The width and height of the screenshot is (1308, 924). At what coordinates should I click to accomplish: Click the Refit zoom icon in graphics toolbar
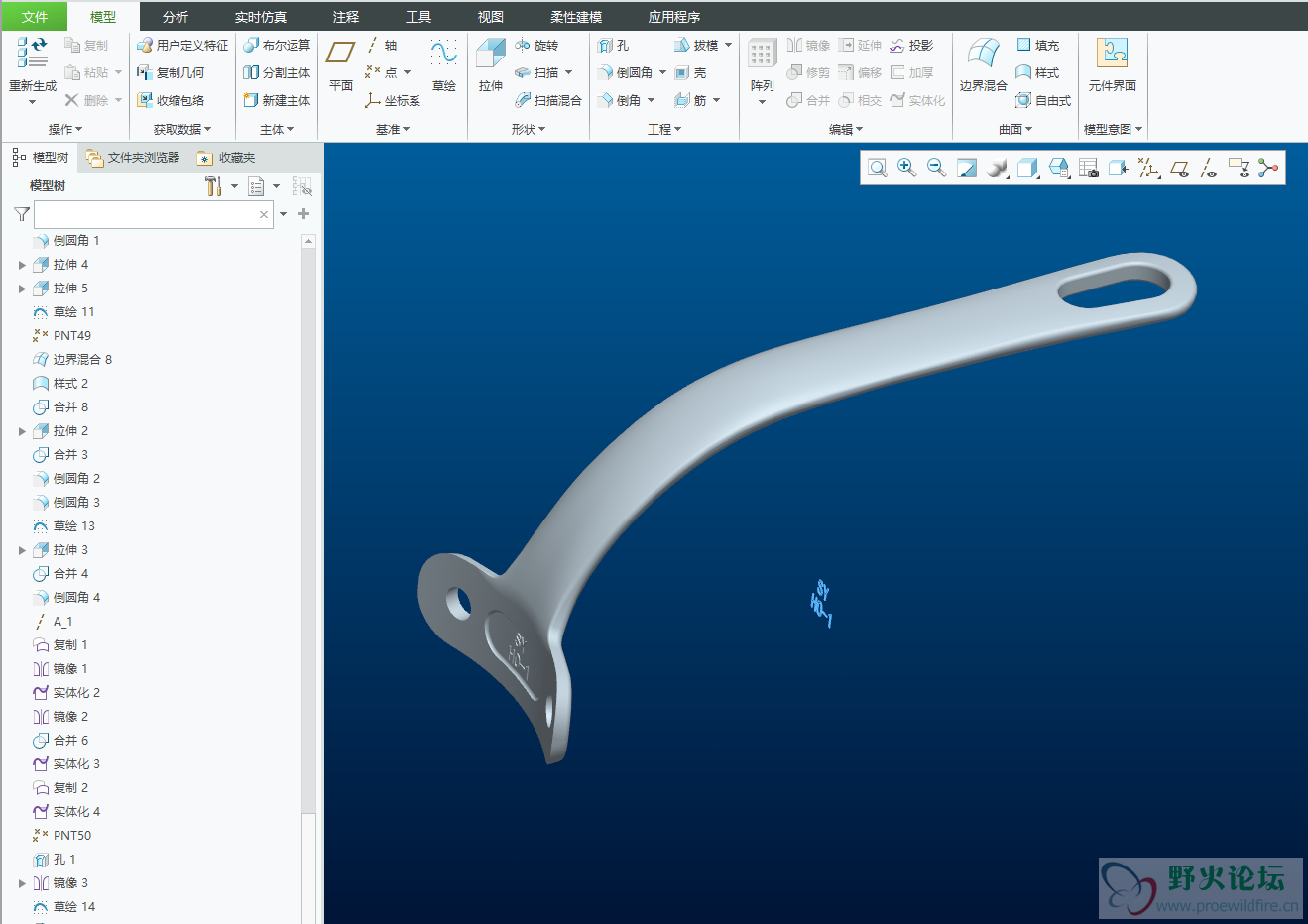[877, 168]
